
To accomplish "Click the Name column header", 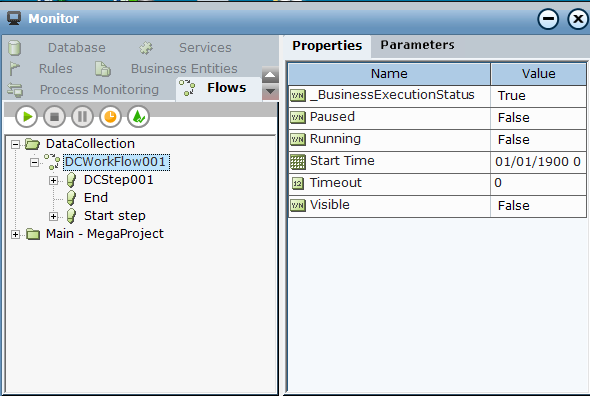I will coord(389,74).
